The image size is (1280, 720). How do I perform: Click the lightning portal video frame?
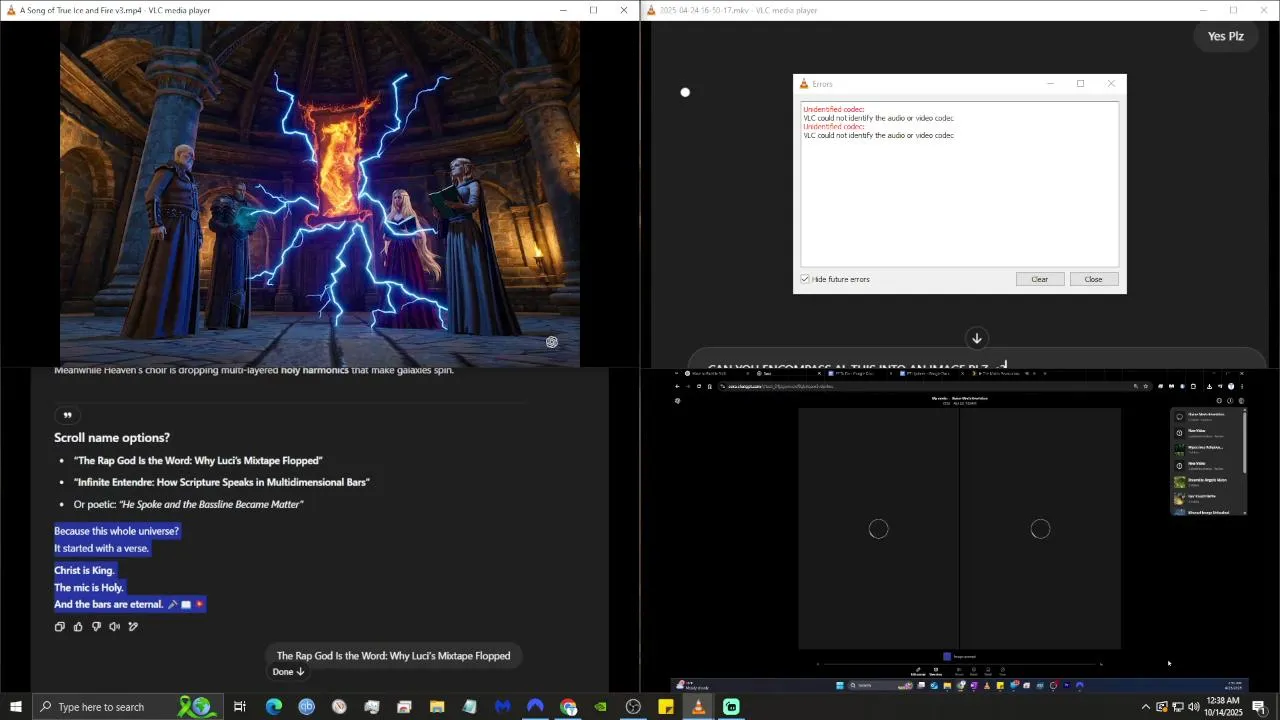coord(320,194)
